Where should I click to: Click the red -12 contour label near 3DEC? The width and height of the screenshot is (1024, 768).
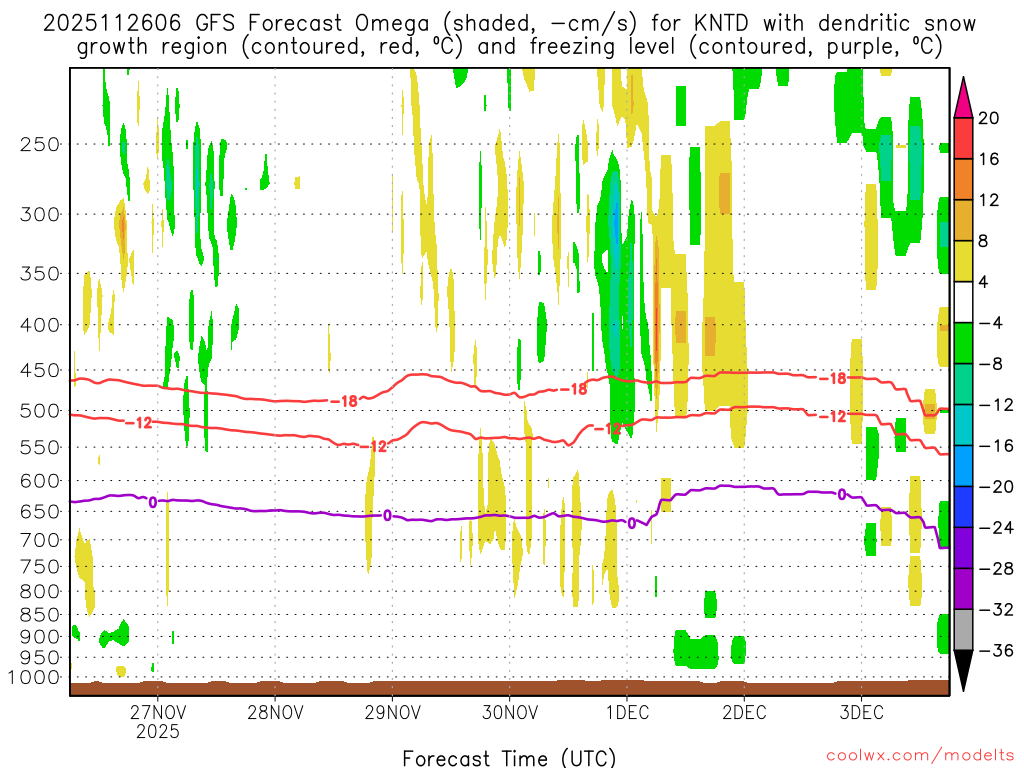pos(833,416)
